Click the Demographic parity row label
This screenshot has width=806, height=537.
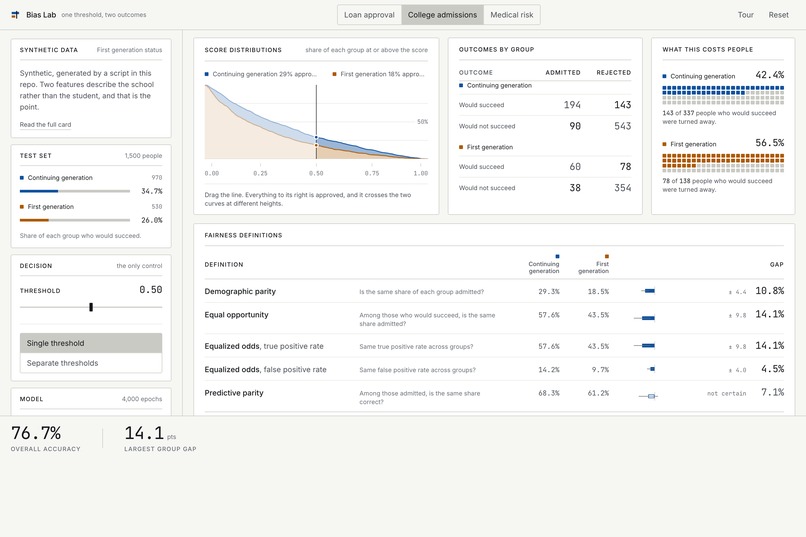click(x=240, y=291)
